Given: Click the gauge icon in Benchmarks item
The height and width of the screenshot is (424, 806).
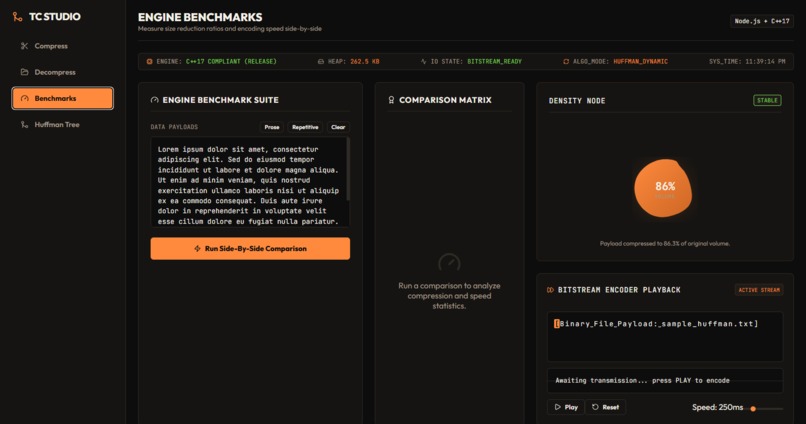Looking at the screenshot, I should pyautogui.click(x=24, y=98).
